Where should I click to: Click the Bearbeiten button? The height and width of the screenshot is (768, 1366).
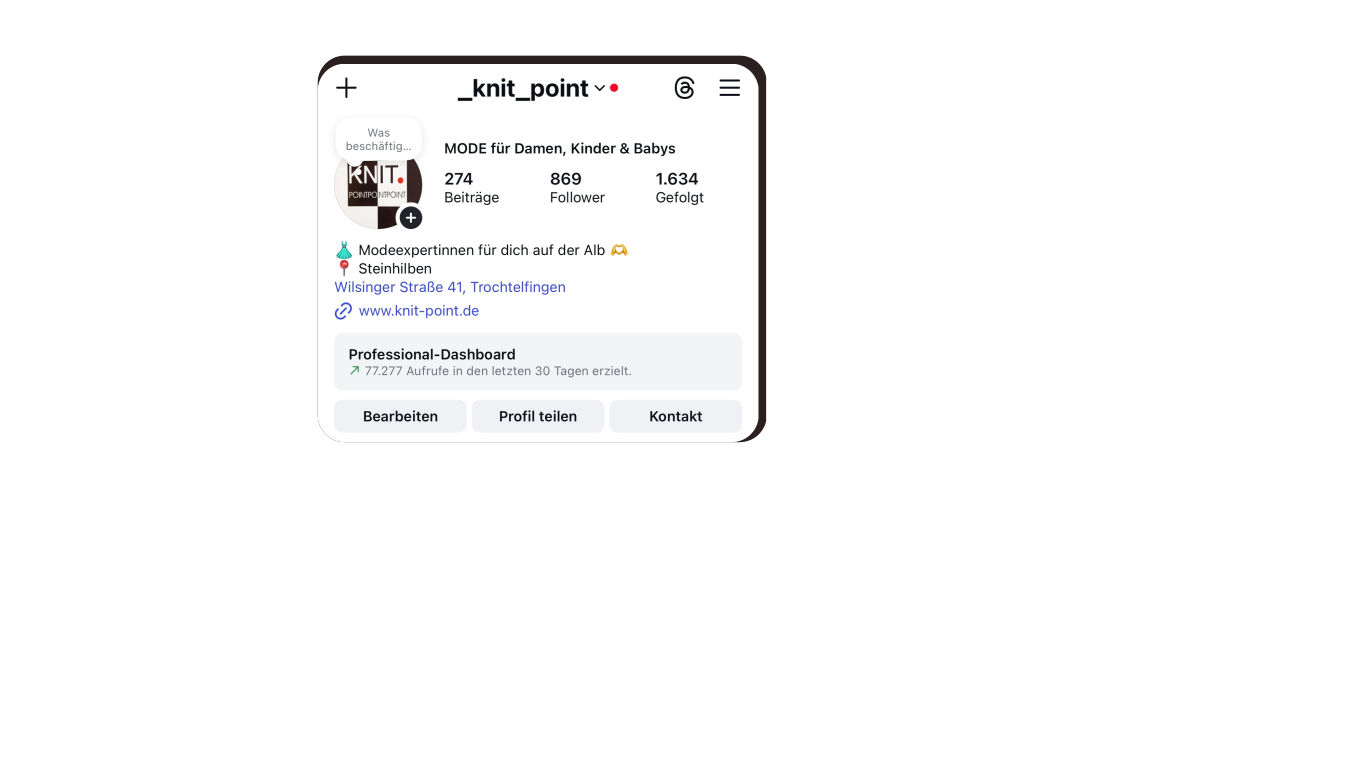click(400, 416)
